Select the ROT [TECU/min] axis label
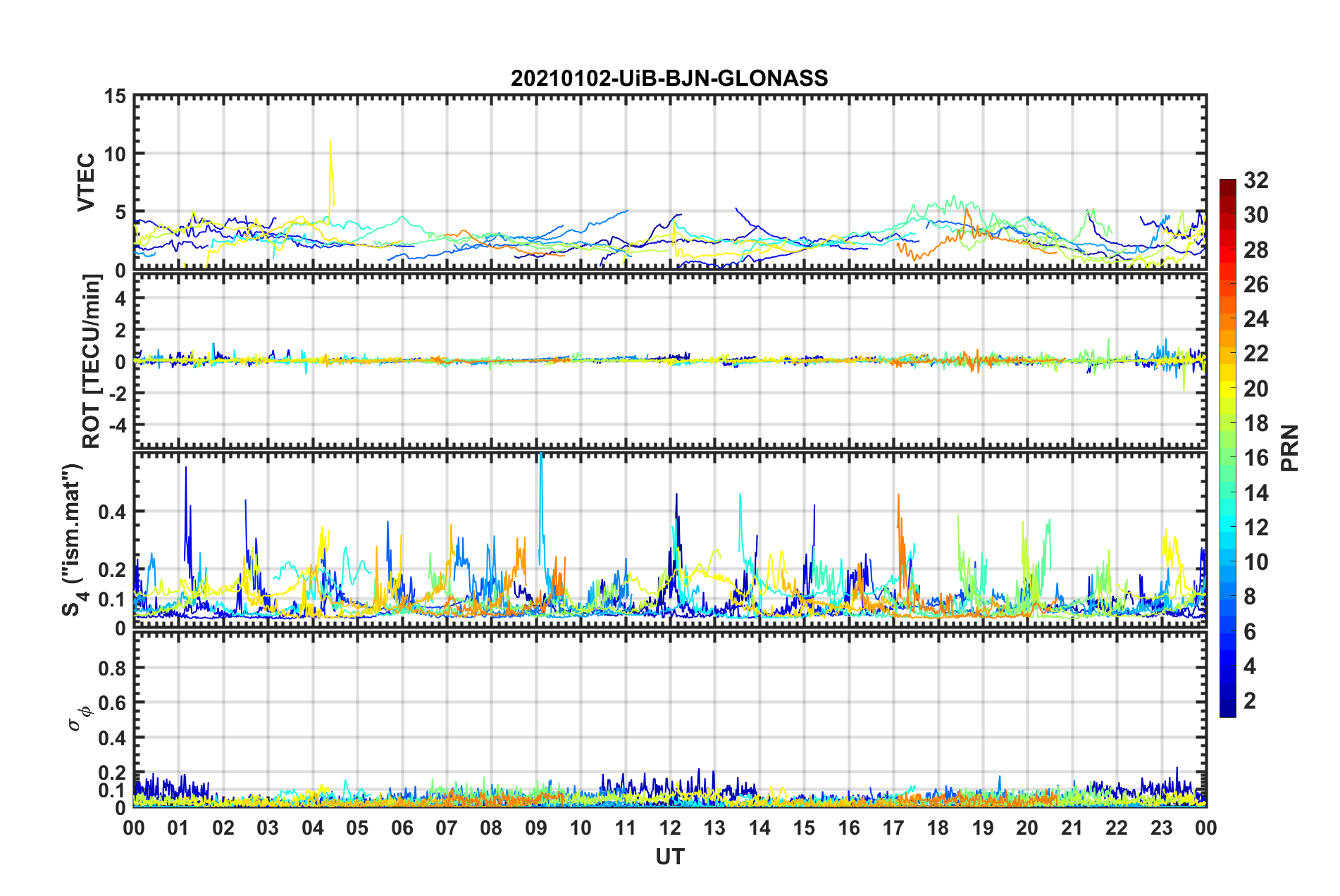The width and height of the screenshot is (1340, 896). (92, 361)
